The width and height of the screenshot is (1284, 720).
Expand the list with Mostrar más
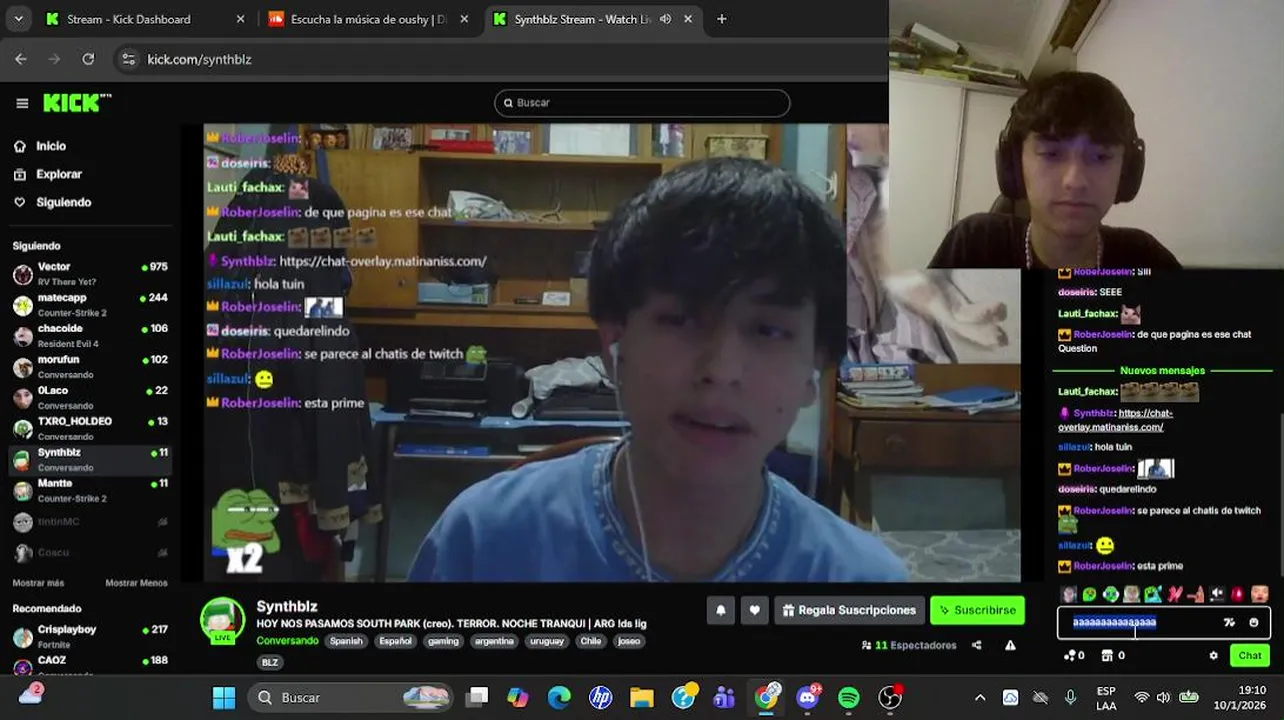[38, 583]
